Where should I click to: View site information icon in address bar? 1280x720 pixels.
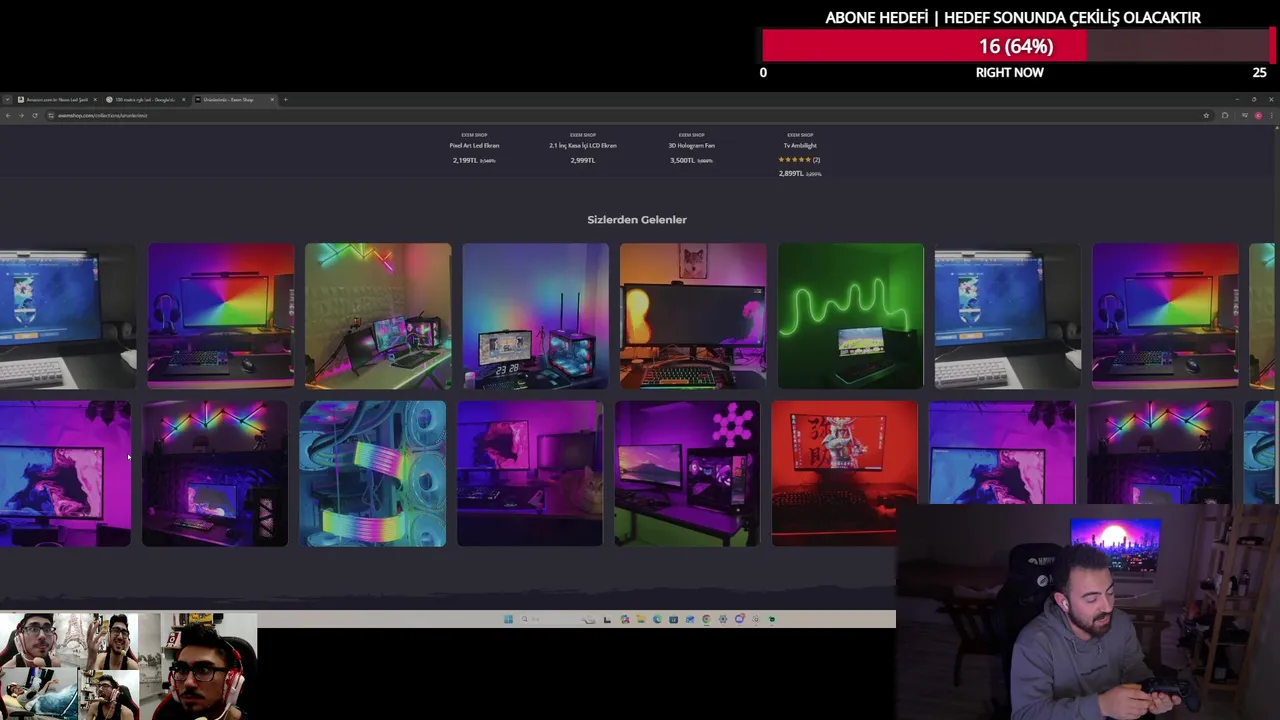tap(50, 115)
